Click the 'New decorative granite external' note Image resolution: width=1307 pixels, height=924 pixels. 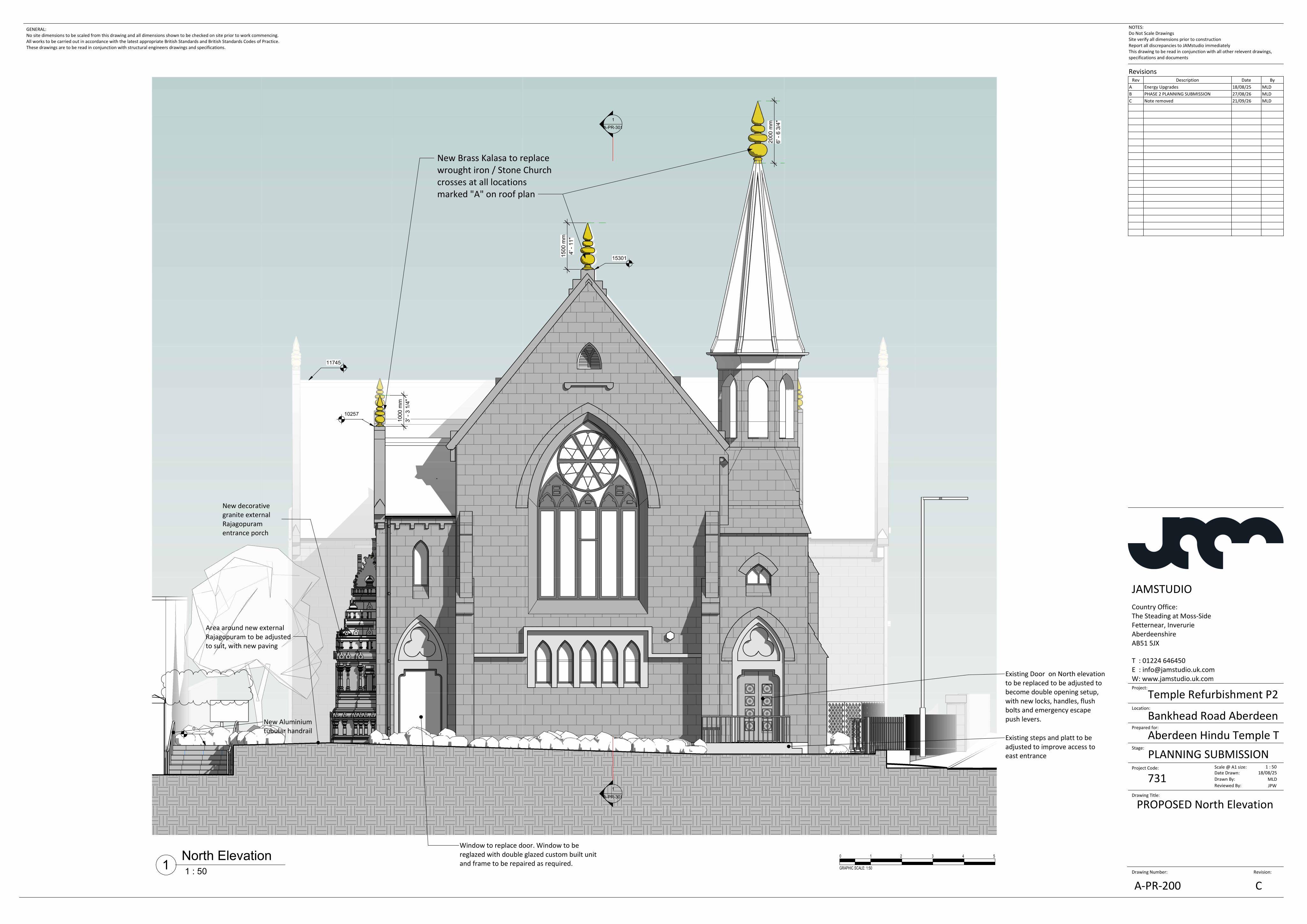pos(246,520)
